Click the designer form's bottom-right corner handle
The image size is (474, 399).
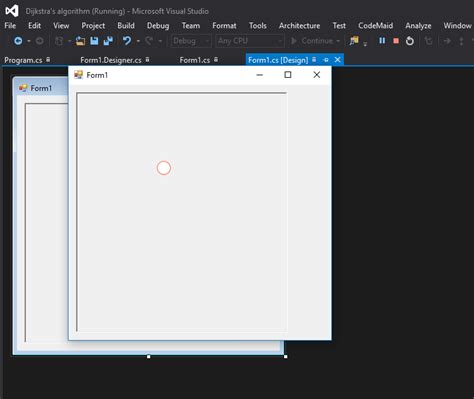coord(286,357)
